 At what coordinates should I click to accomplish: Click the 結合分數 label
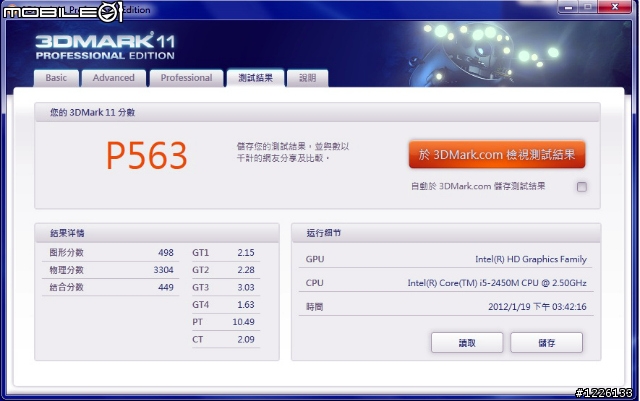[67, 287]
